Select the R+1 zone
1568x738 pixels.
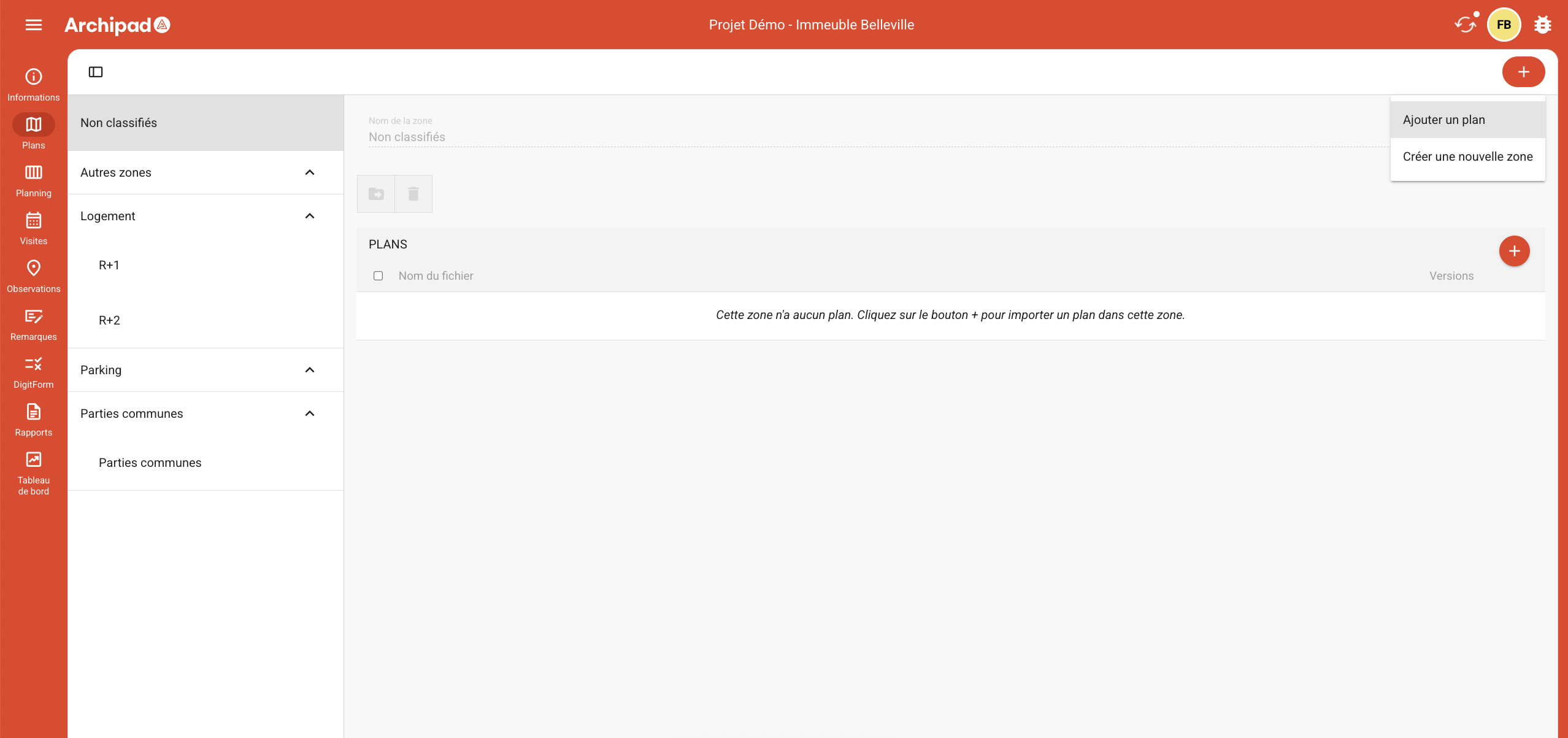[x=109, y=265]
